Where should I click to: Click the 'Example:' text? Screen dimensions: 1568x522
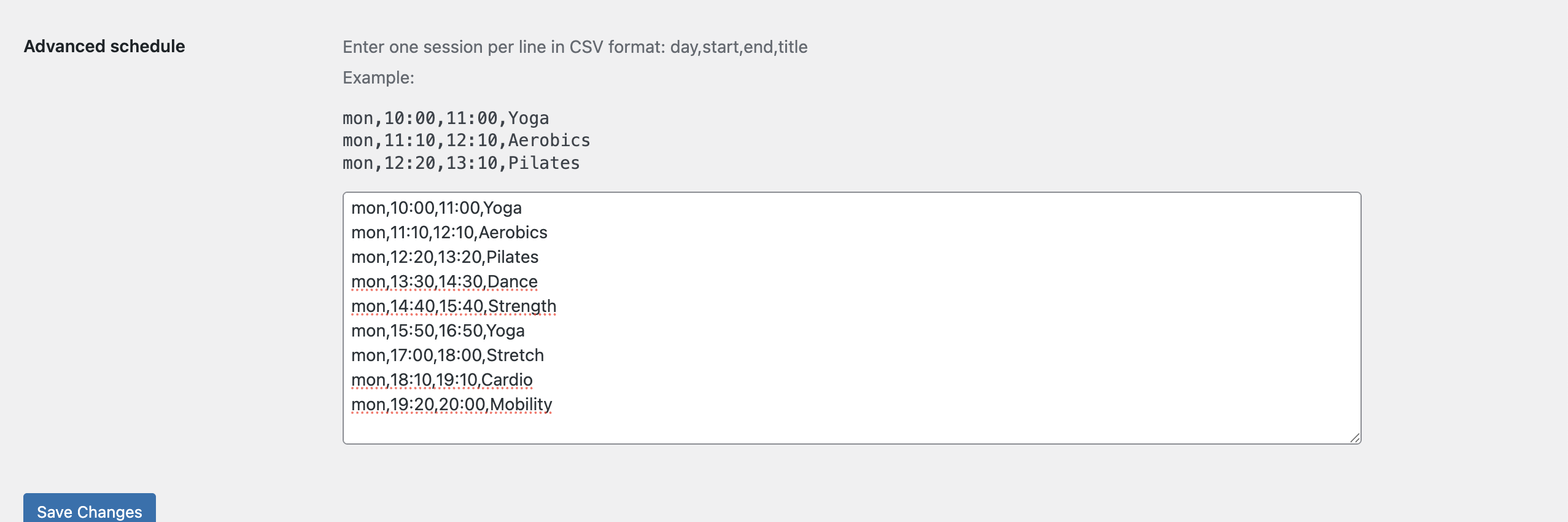point(378,78)
